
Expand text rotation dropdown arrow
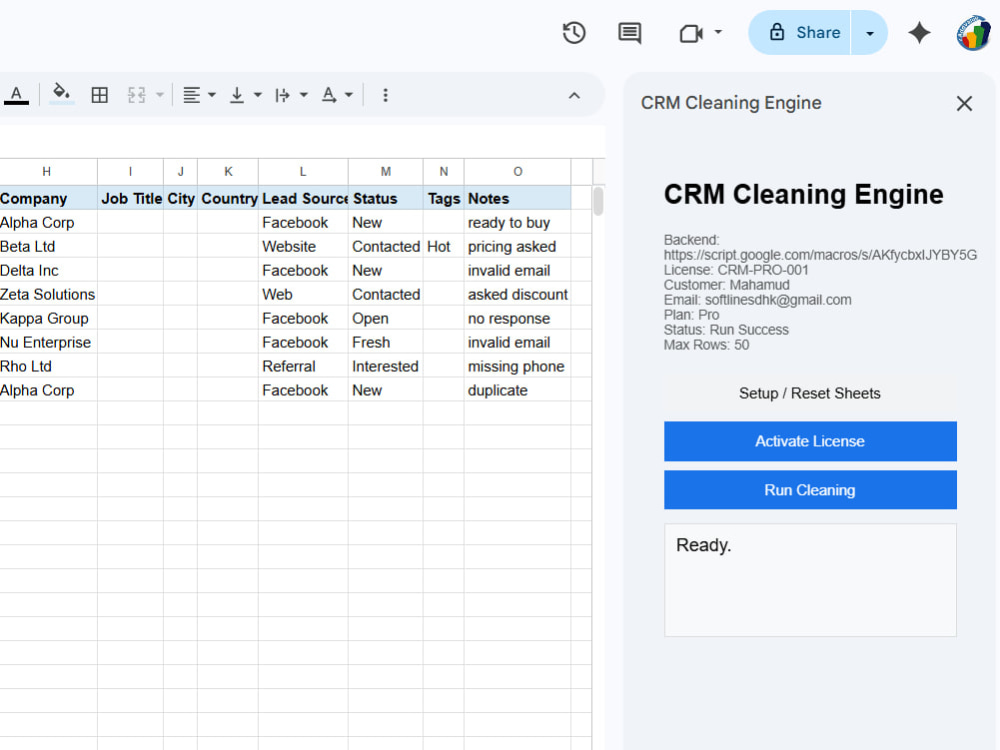(x=349, y=95)
